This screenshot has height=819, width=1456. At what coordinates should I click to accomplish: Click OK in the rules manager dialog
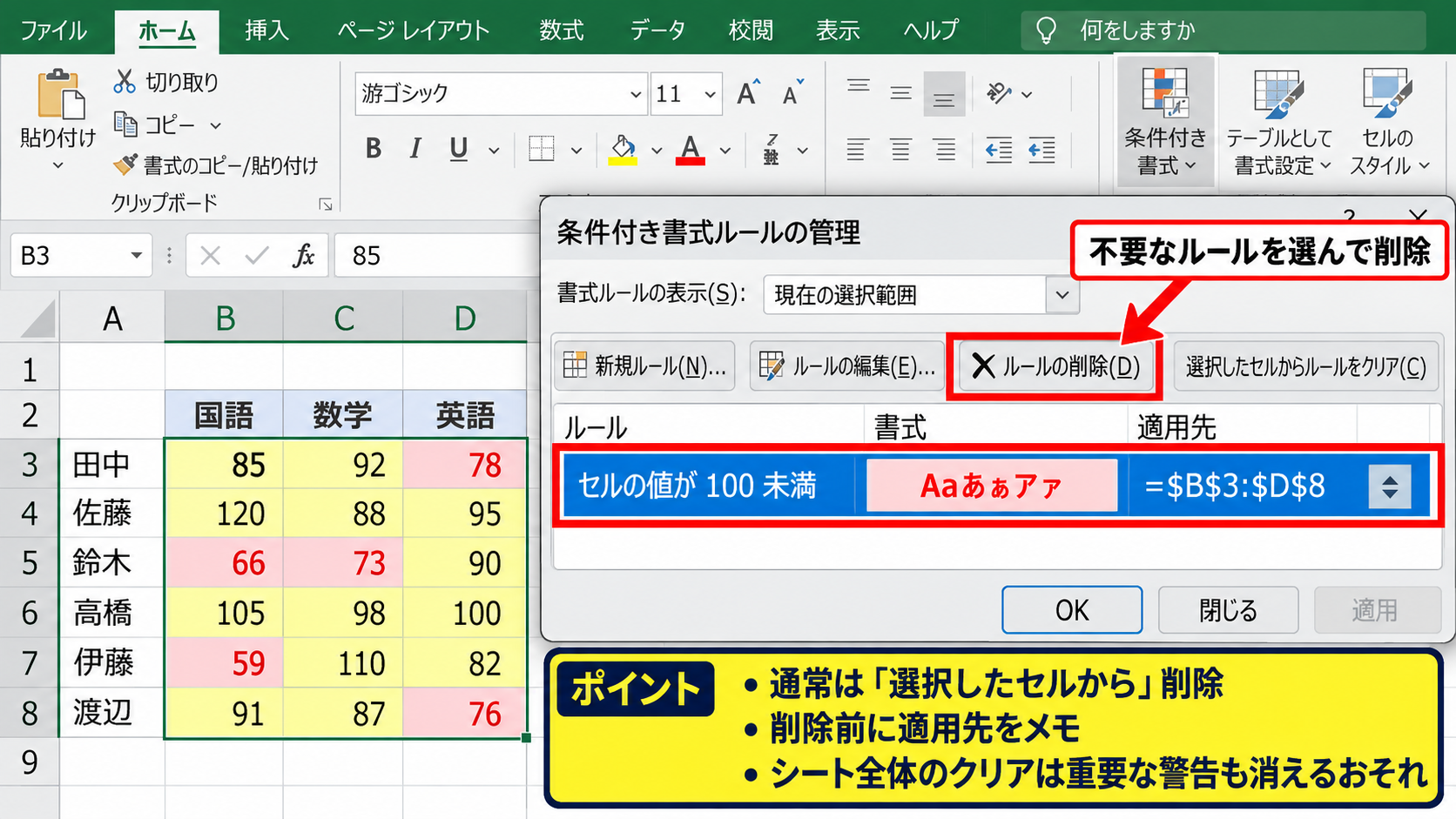(1072, 610)
